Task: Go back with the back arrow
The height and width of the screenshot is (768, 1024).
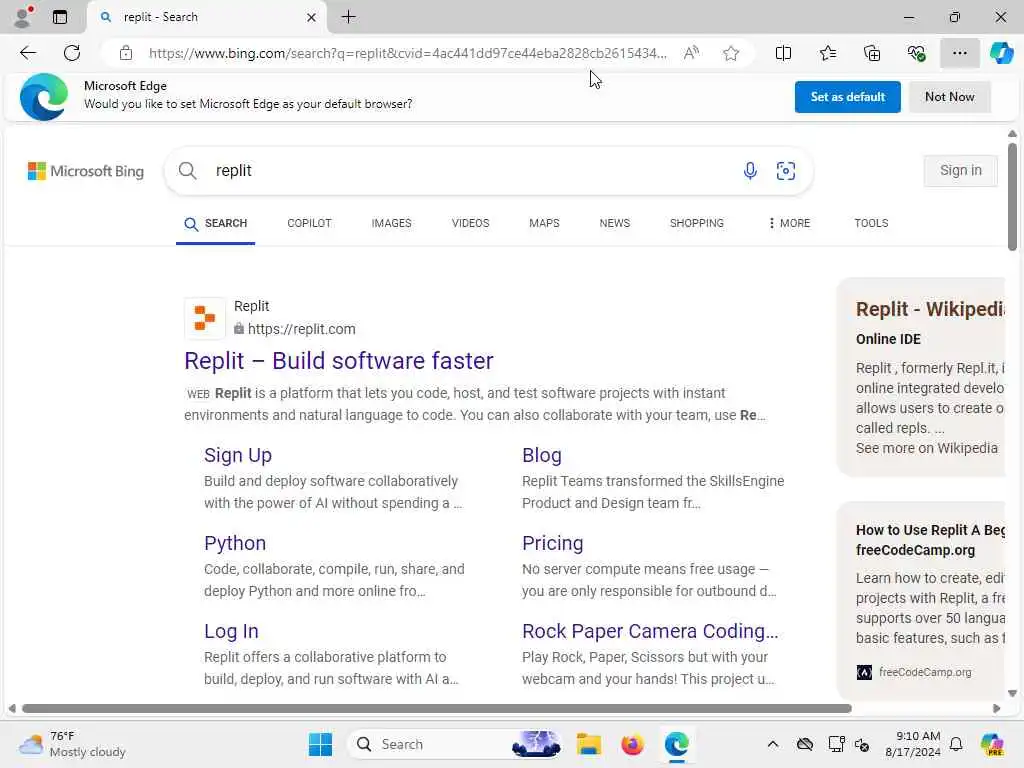Action: (28, 53)
